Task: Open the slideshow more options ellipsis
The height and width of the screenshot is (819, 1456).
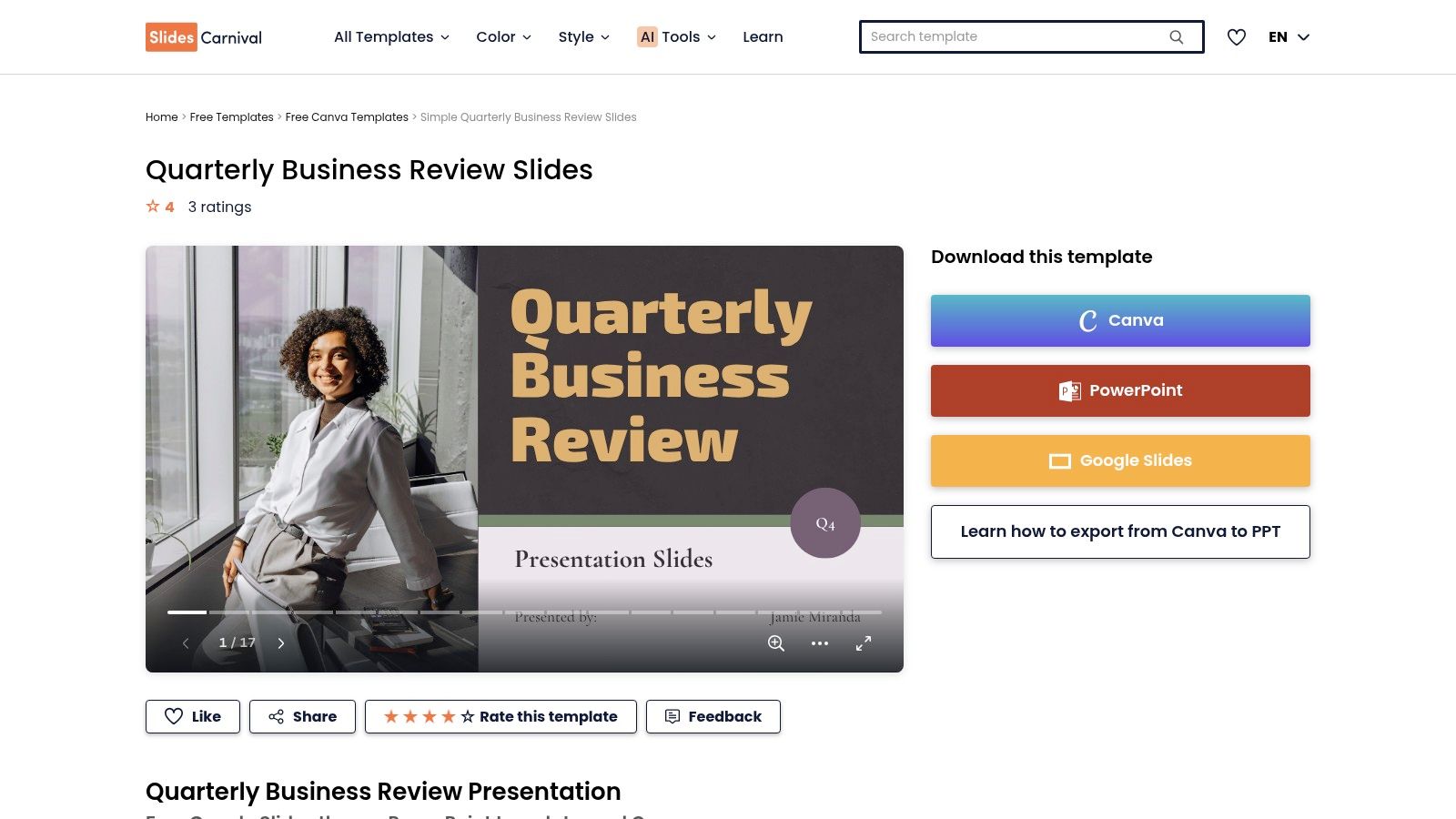Action: [820, 643]
